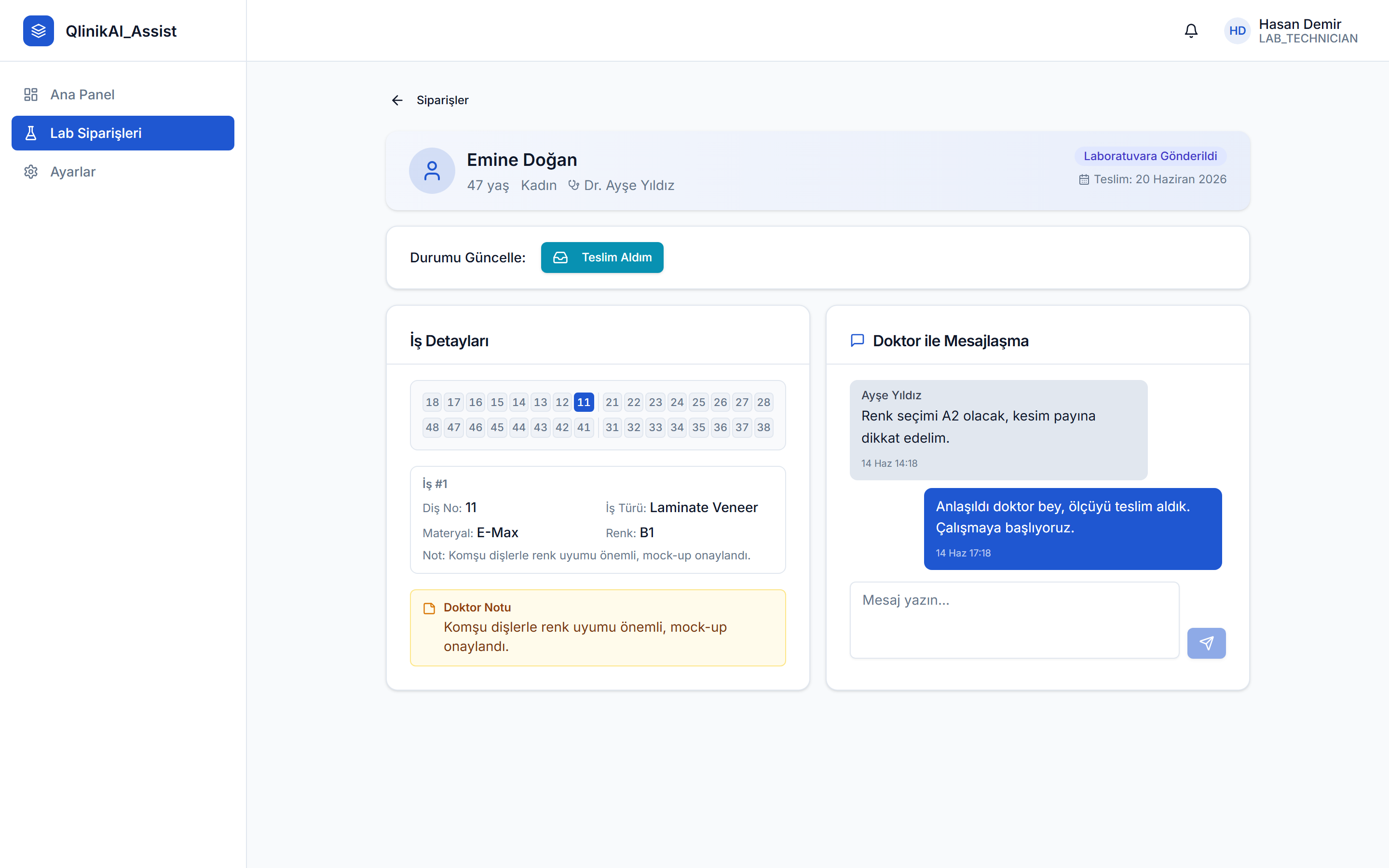
Task: Click the Hasan Demir user name
Action: (1299, 24)
